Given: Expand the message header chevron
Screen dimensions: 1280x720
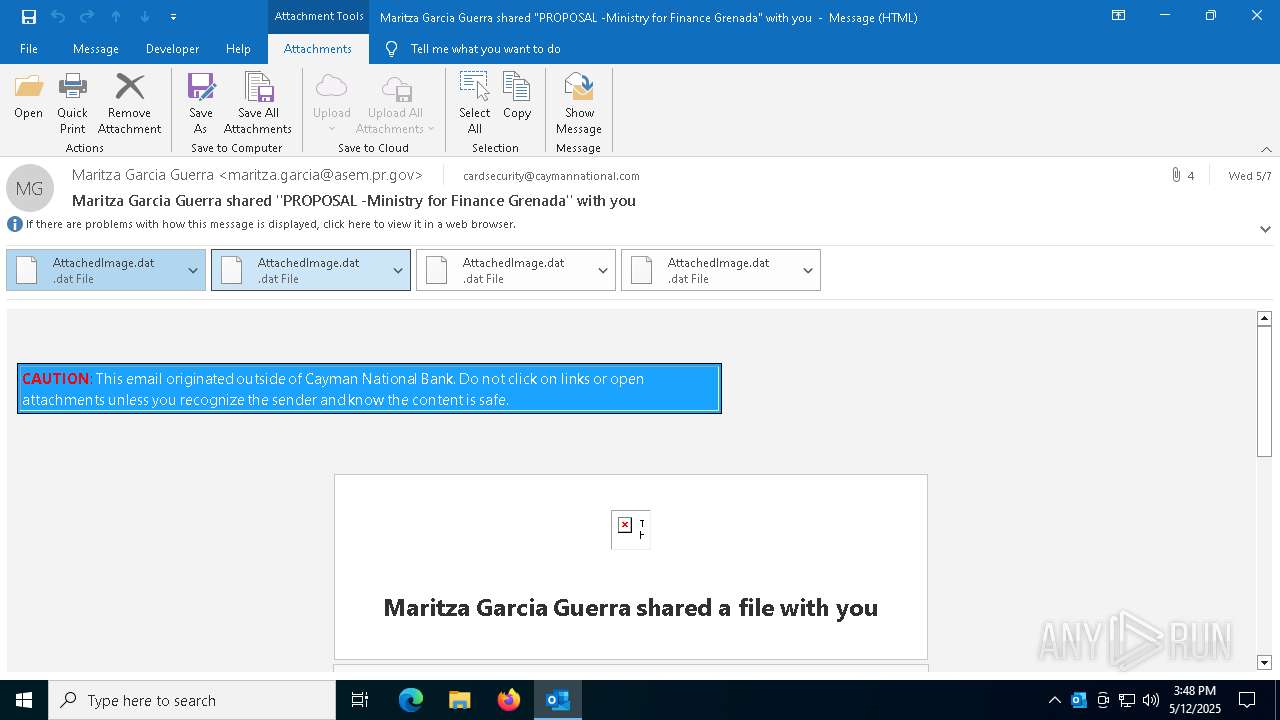Looking at the screenshot, I should coord(1265,229).
